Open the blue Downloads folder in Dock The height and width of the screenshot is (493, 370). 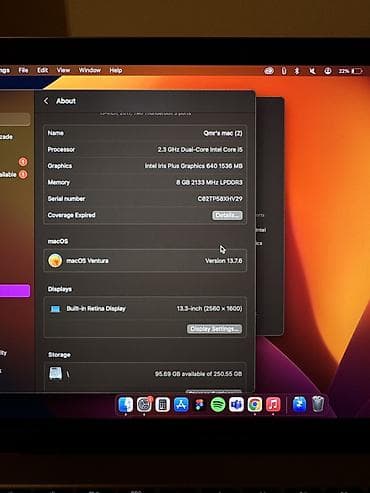(299, 405)
